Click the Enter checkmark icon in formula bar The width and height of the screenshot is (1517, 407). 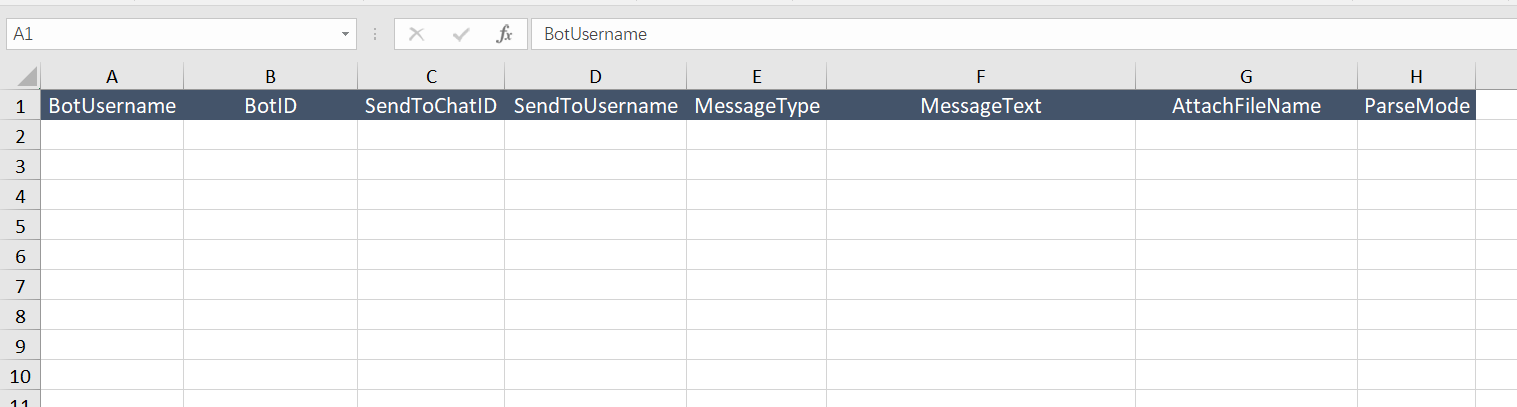(x=461, y=34)
